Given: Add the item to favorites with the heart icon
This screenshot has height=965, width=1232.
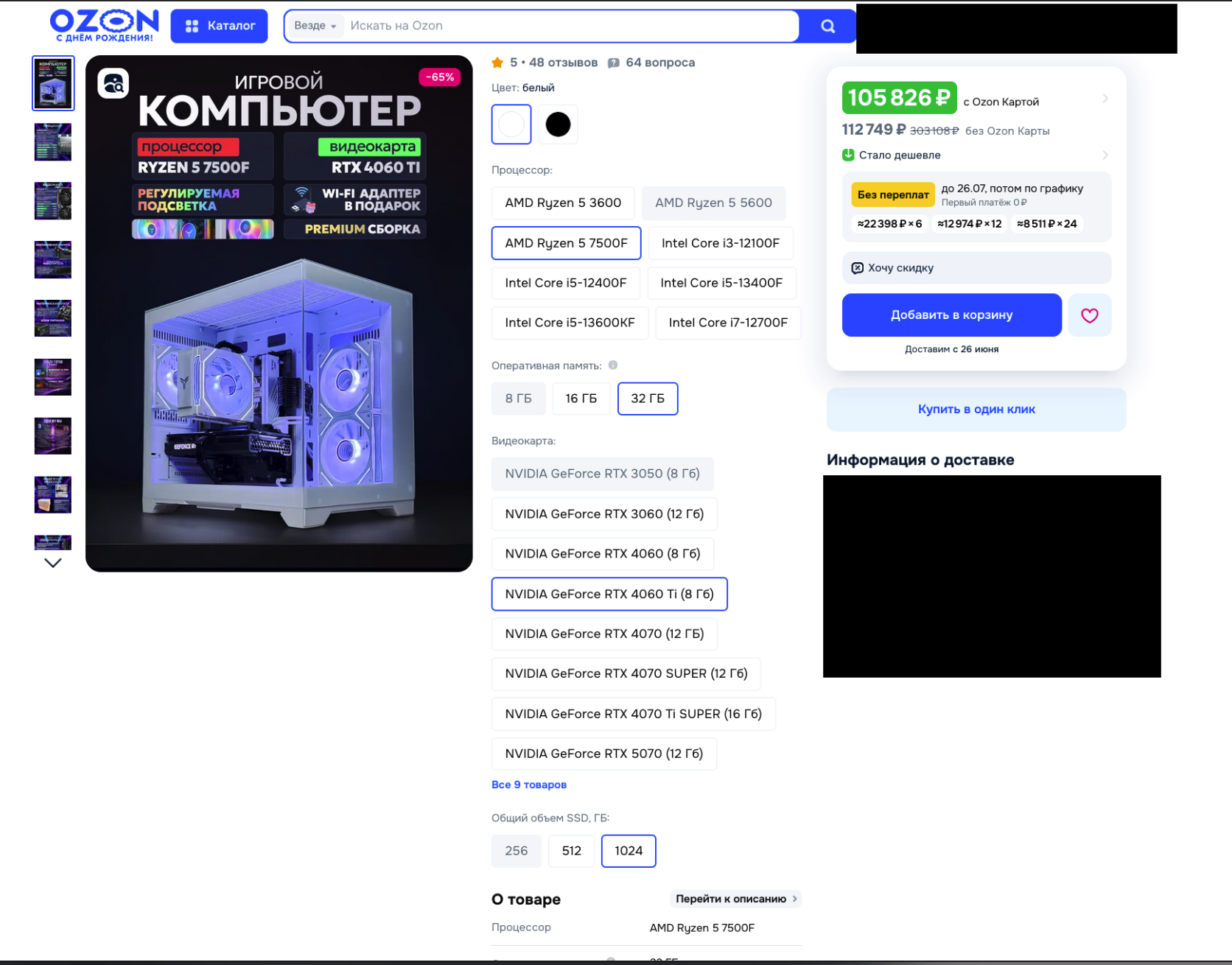Looking at the screenshot, I should coord(1089,315).
